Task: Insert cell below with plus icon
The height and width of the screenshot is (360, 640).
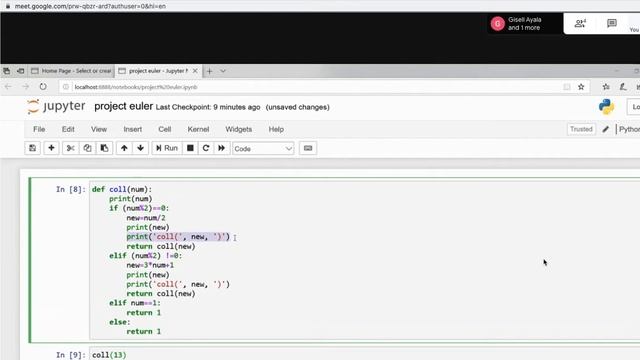Action: (51, 148)
